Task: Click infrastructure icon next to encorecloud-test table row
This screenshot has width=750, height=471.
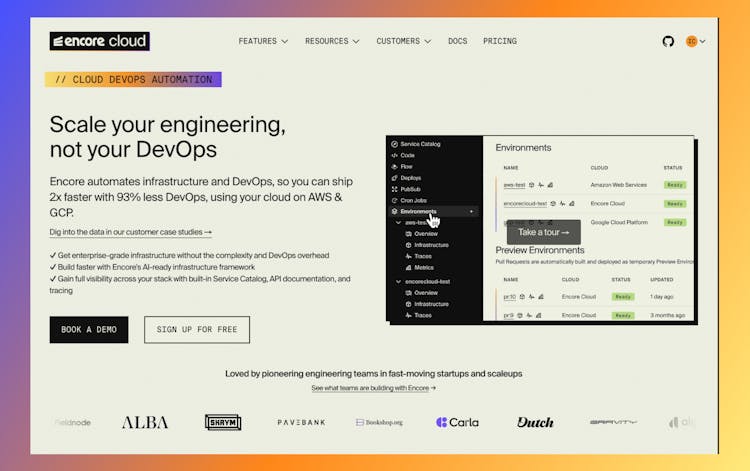Action: click(553, 204)
